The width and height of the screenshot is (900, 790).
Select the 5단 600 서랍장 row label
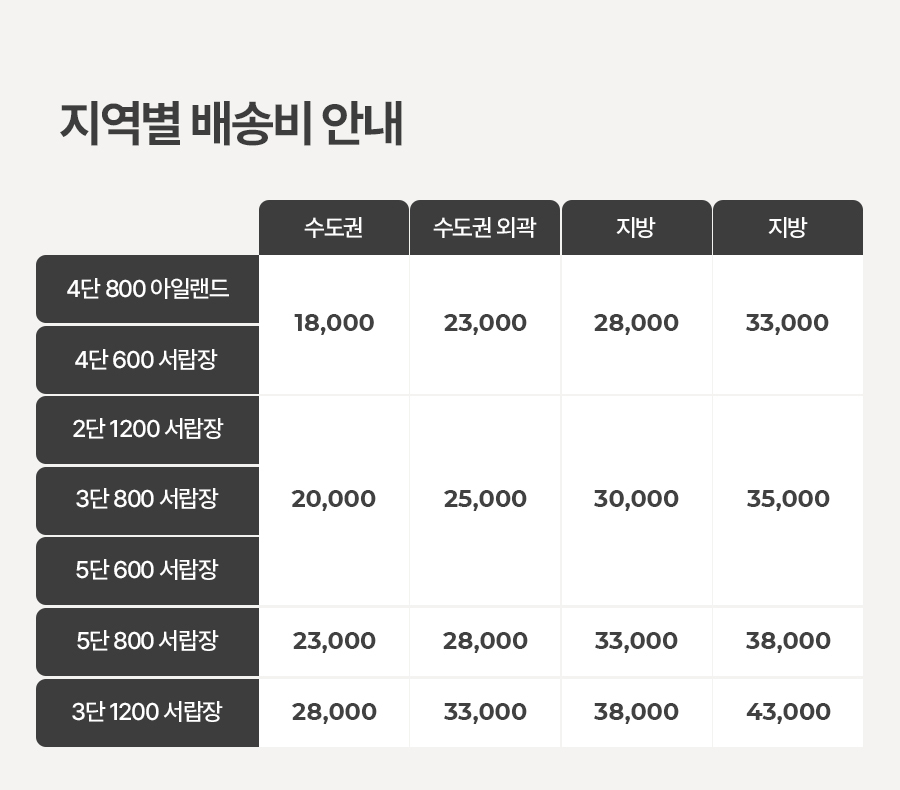[x=148, y=570]
